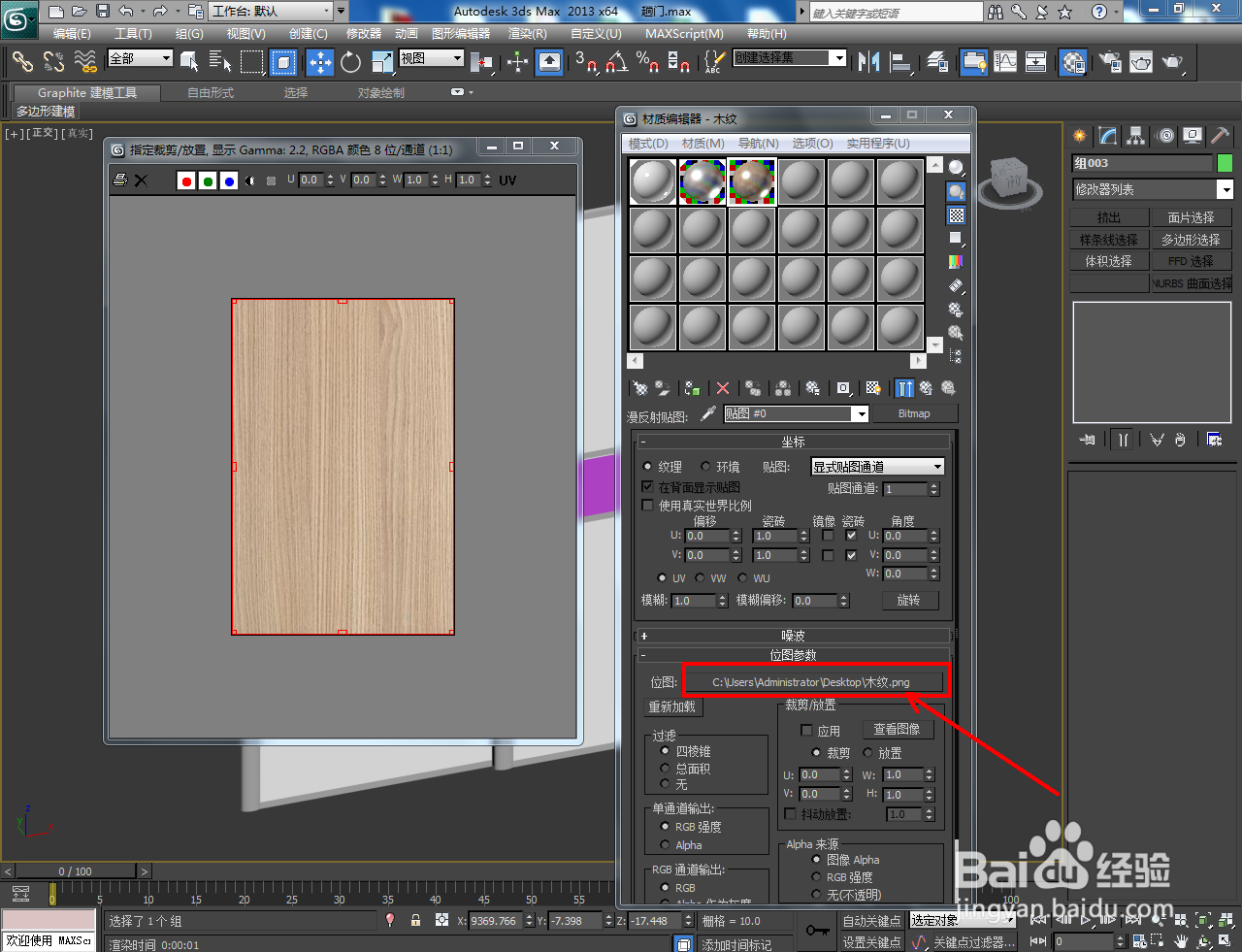The width and height of the screenshot is (1242, 952).
Task: Select the 放置 radio button
Action: tap(867, 753)
